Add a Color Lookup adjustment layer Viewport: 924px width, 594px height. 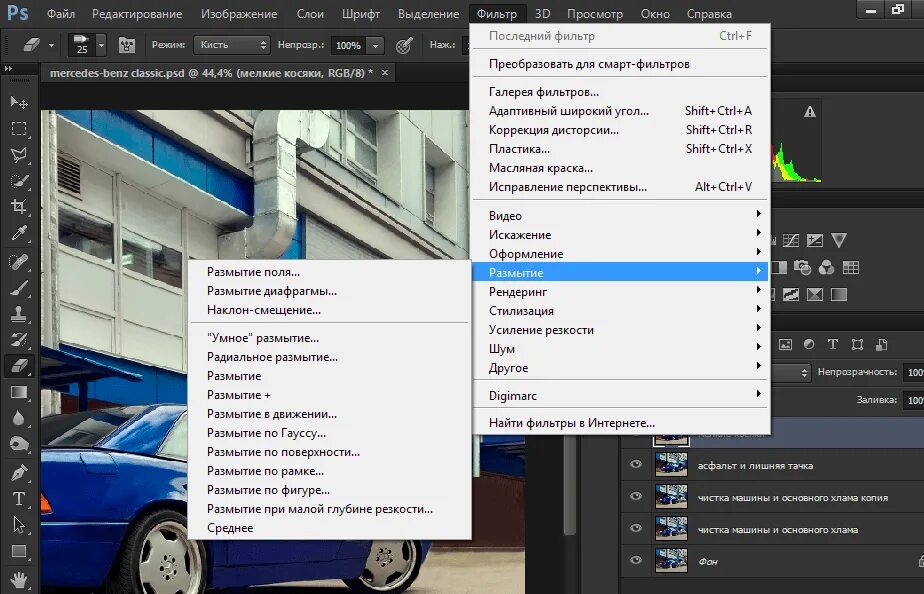[850, 268]
